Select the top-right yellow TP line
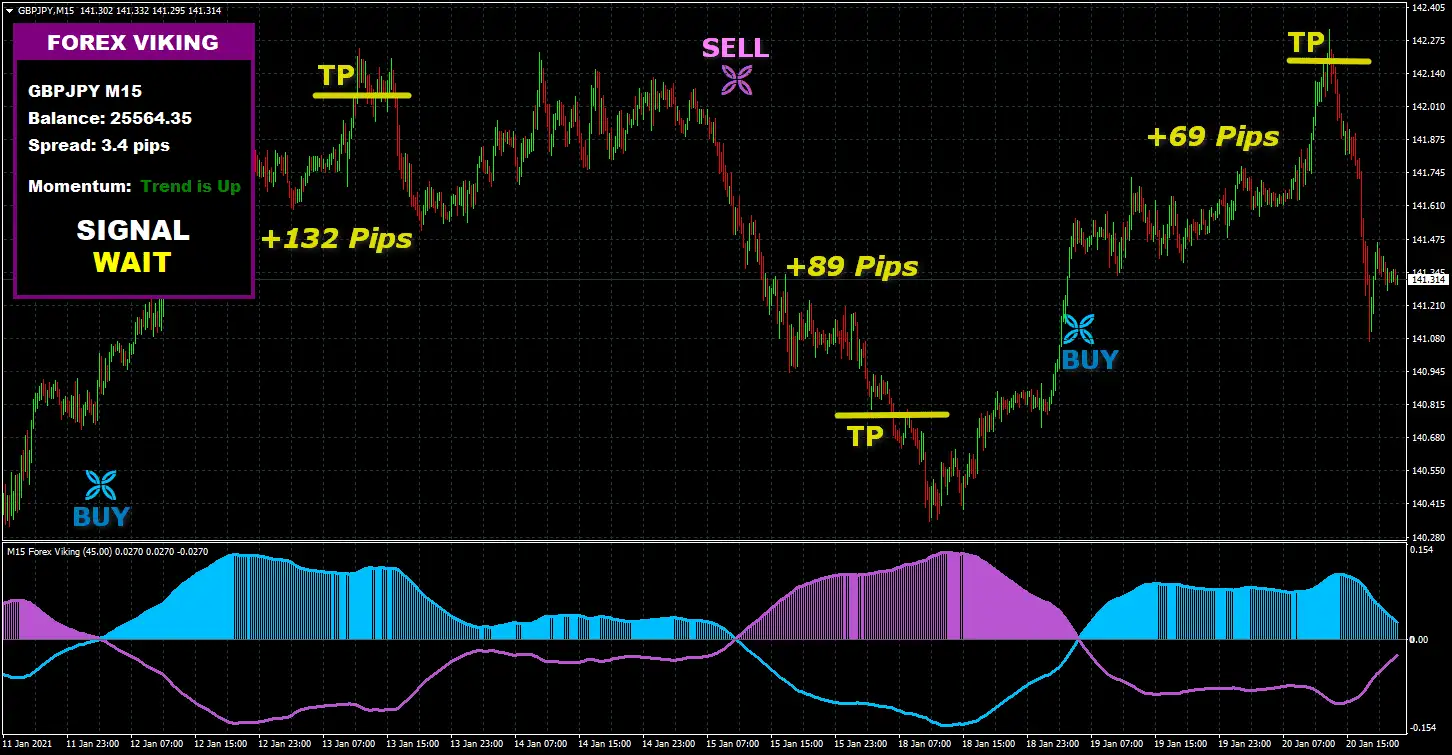Viewport: 1452px width, 755px height. (1328, 61)
